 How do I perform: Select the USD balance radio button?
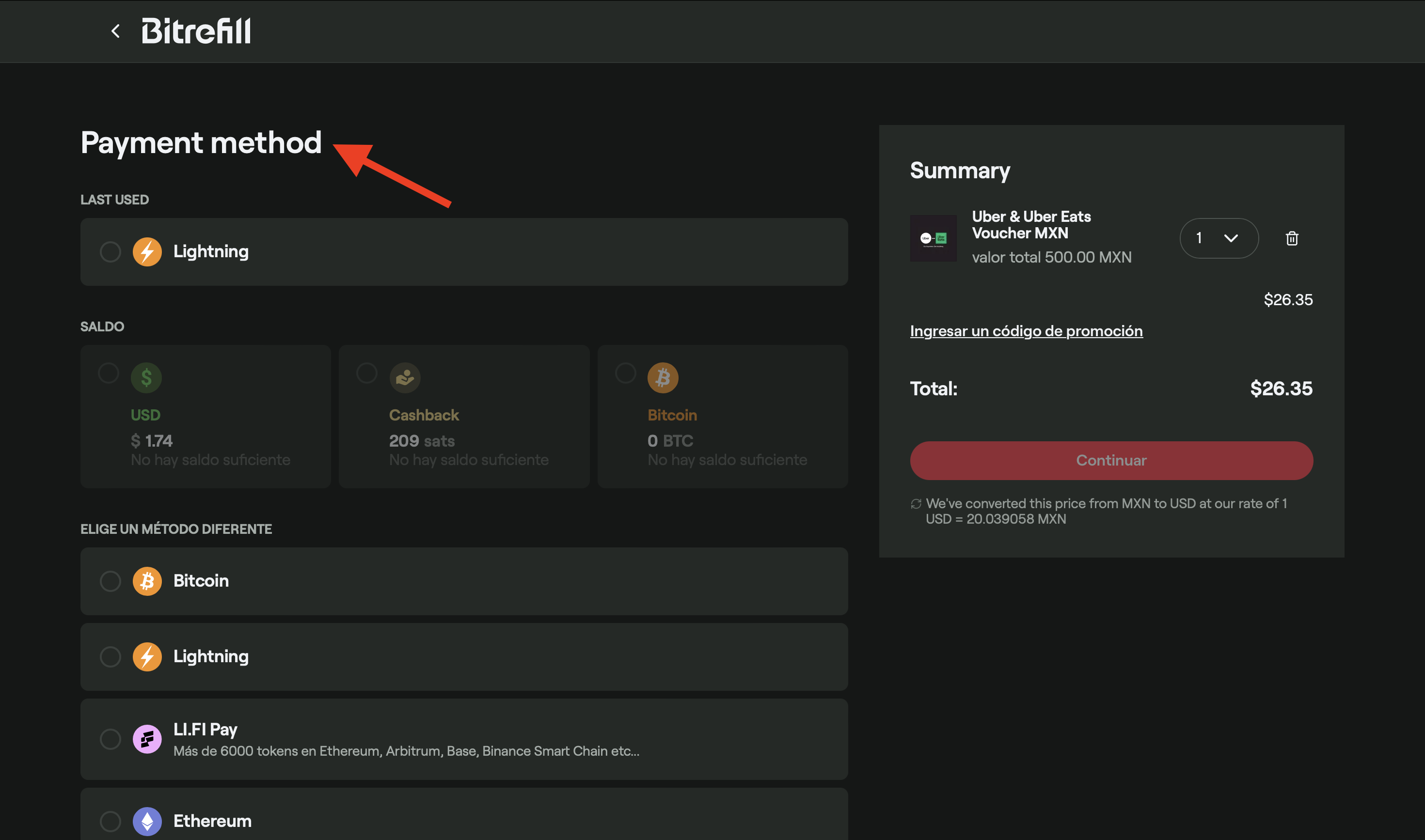[108, 373]
